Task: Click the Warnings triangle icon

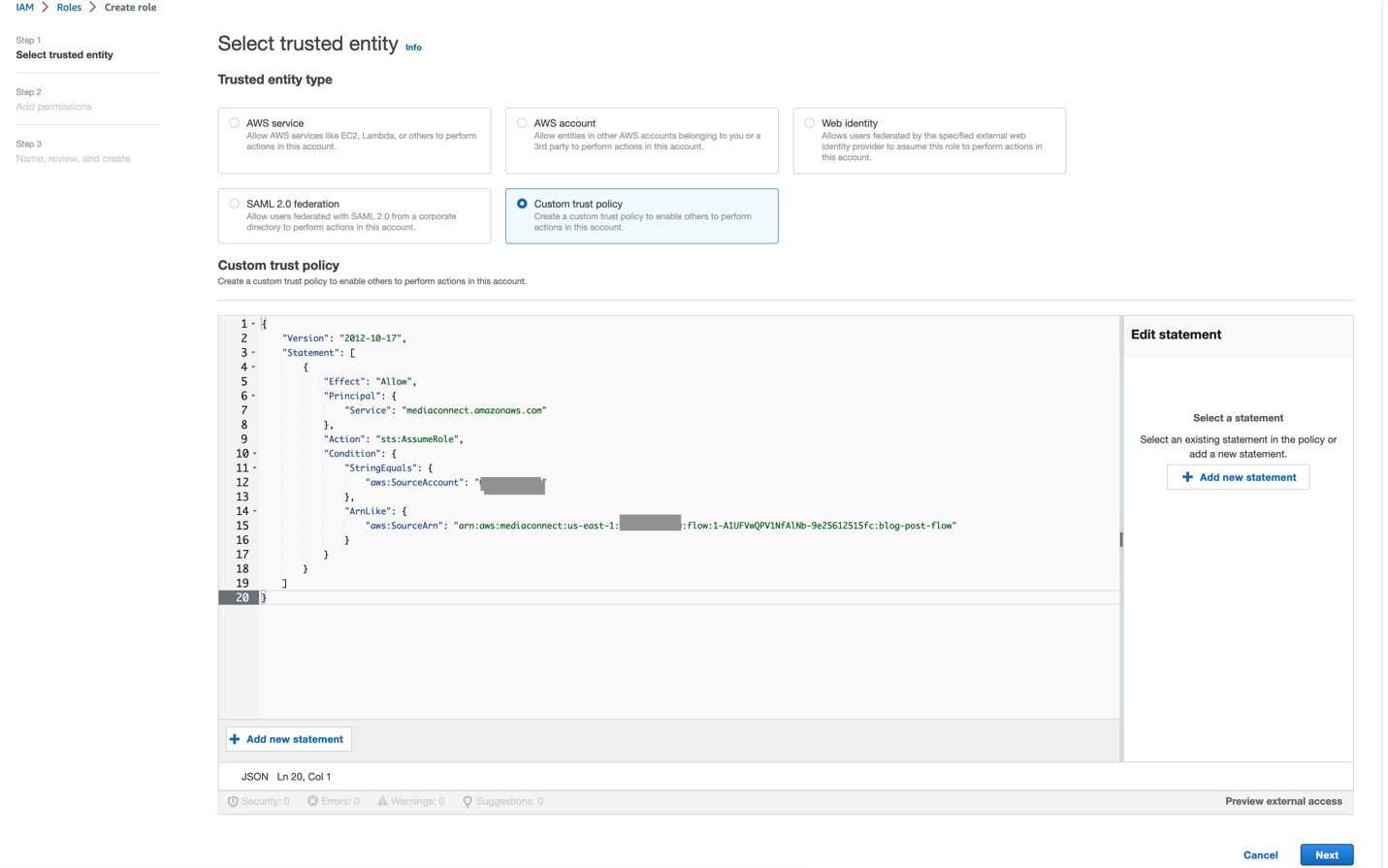Action: pyautogui.click(x=382, y=801)
